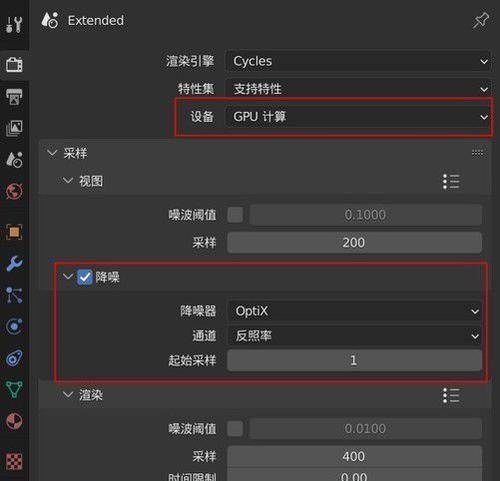Click the viewport 采样 field showing 200

355,243
